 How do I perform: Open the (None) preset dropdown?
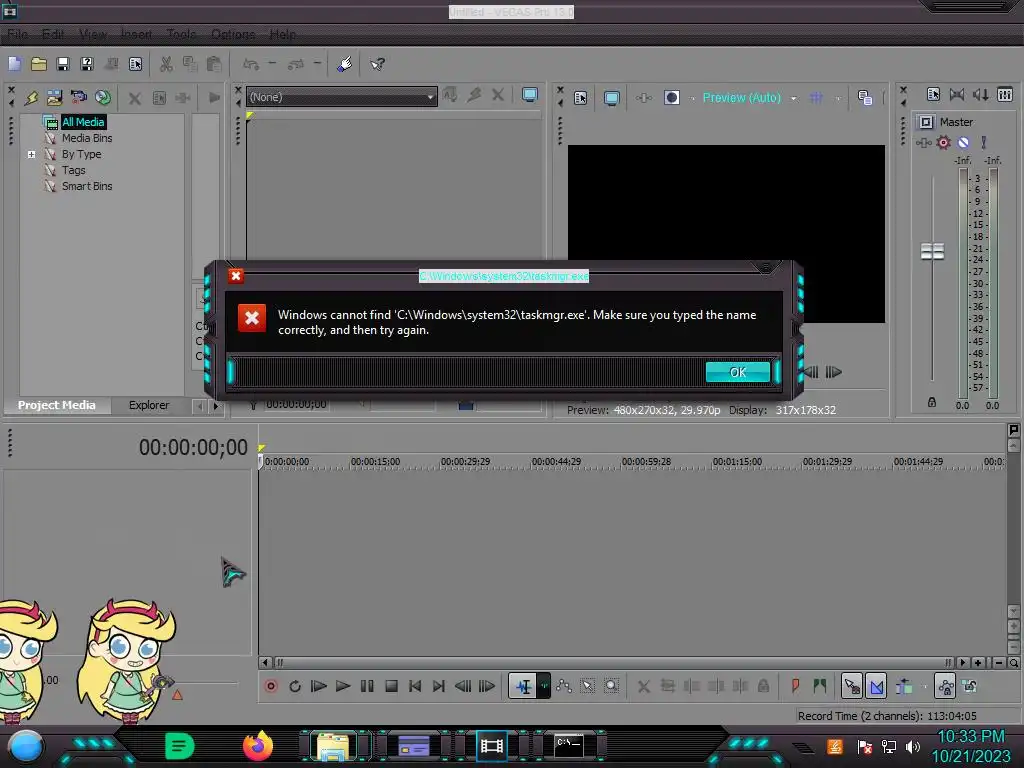pyautogui.click(x=342, y=97)
